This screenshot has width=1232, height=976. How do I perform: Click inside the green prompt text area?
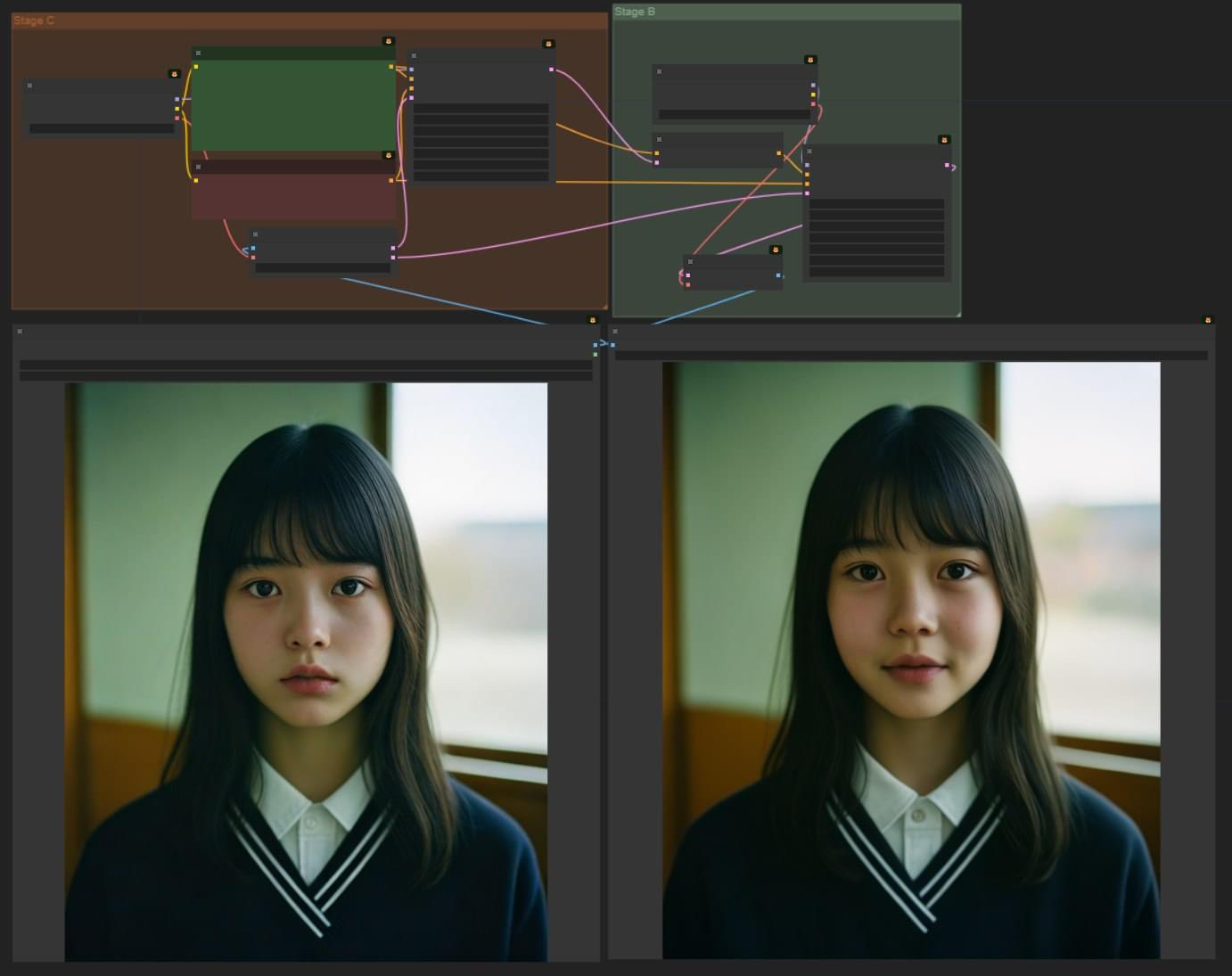click(x=293, y=105)
